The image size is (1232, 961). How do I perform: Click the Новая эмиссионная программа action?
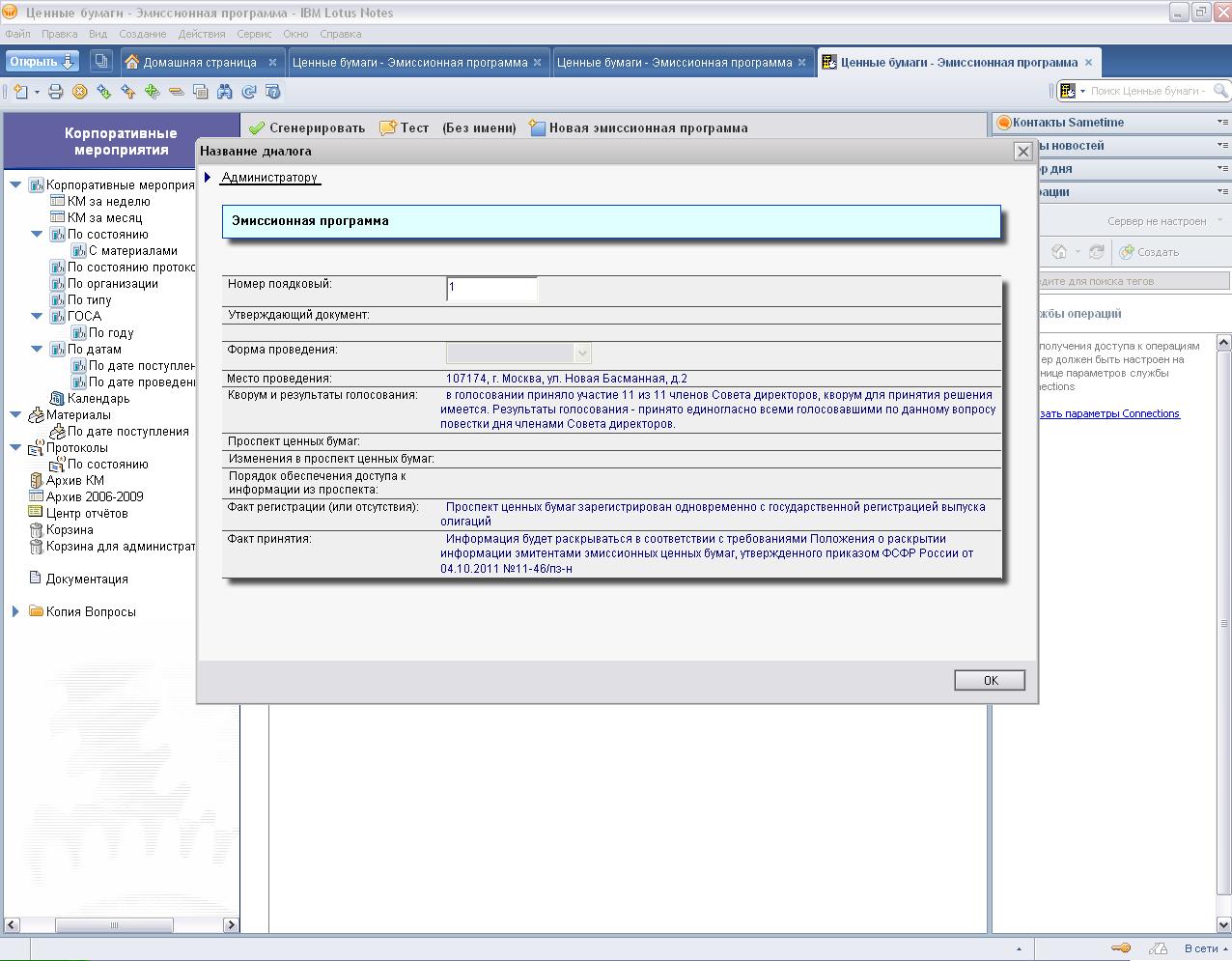tap(638, 127)
